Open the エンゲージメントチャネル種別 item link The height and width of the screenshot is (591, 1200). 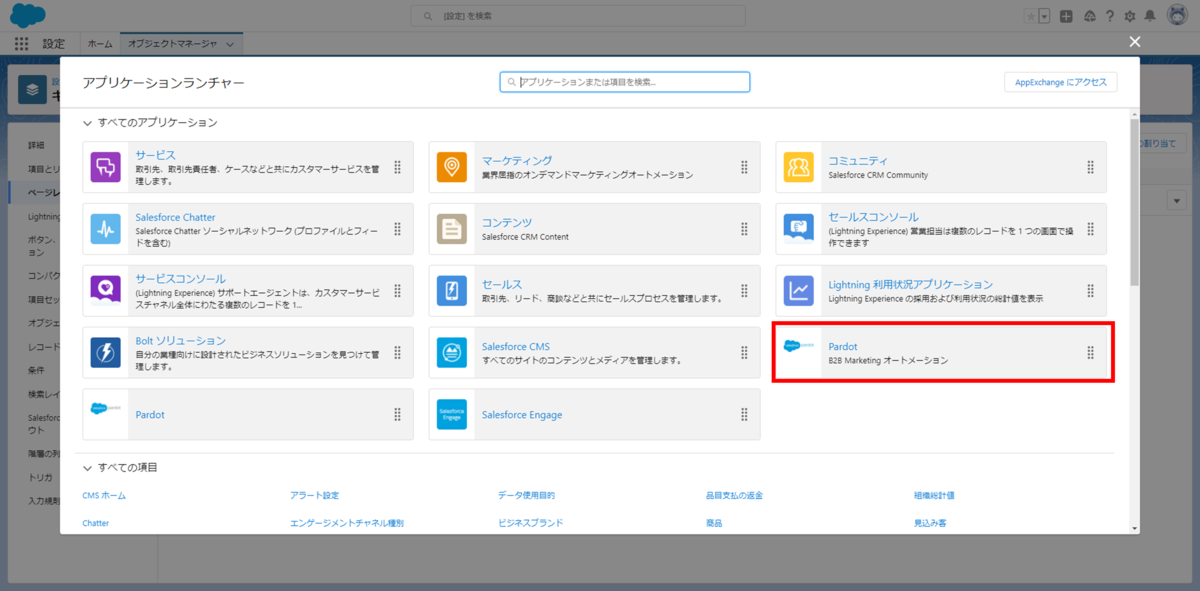(x=347, y=523)
